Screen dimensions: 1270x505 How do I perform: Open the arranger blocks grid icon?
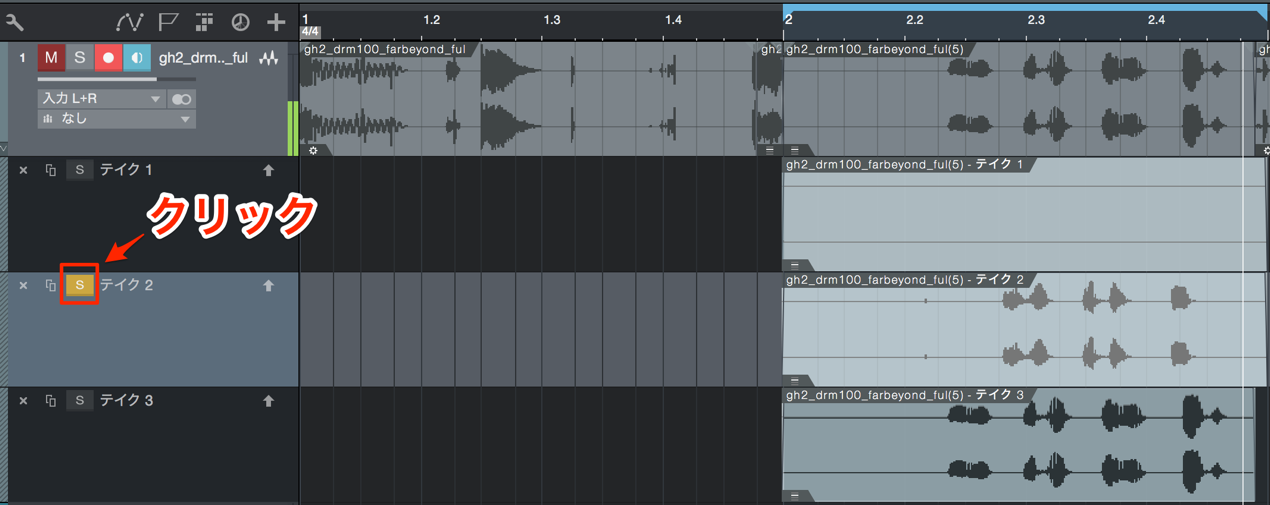pos(204,21)
